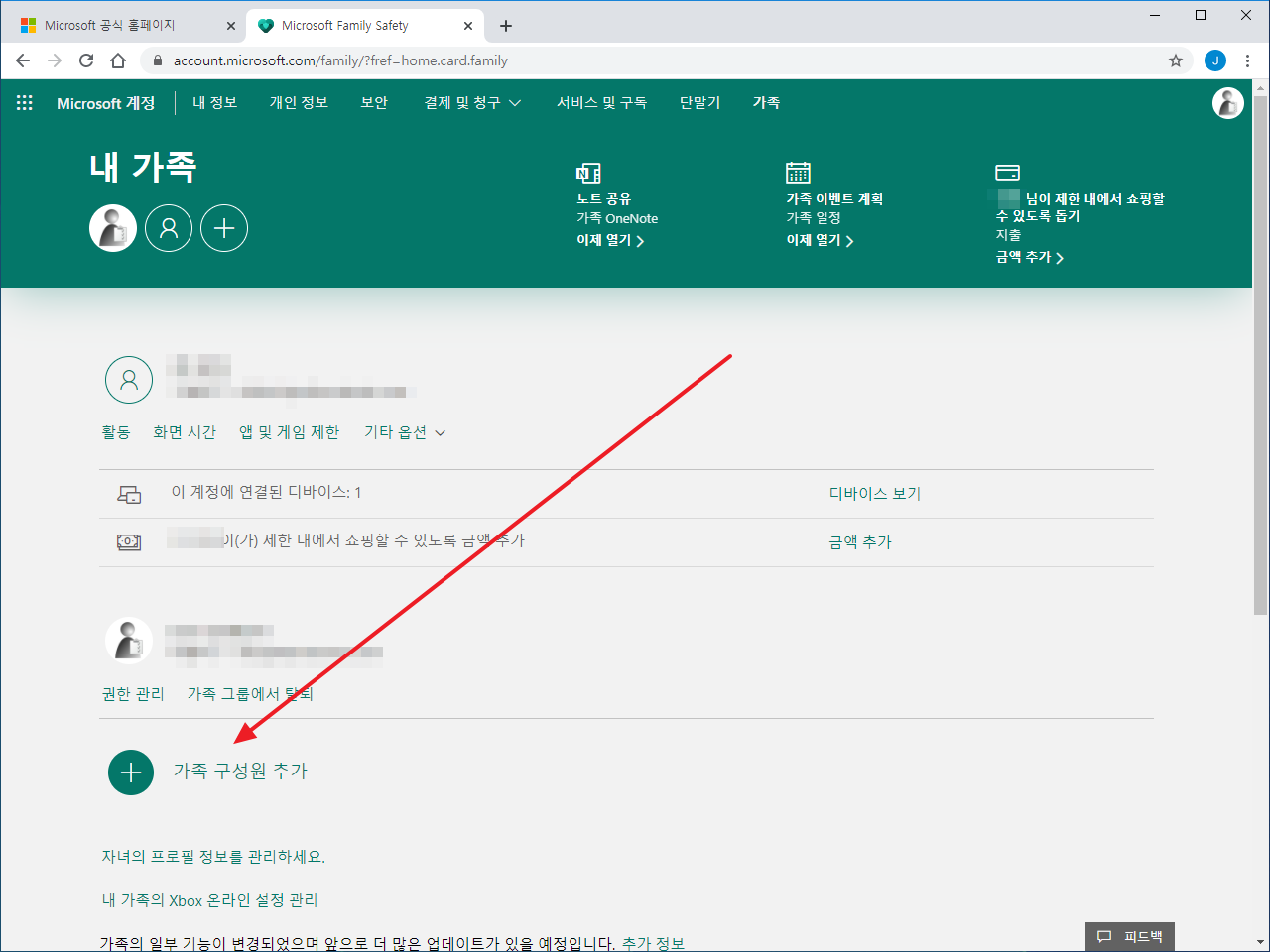Screen dimensions: 1270x952
Task: Click 이제 열기 under 가족 일정
Action: tap(820, 240)
